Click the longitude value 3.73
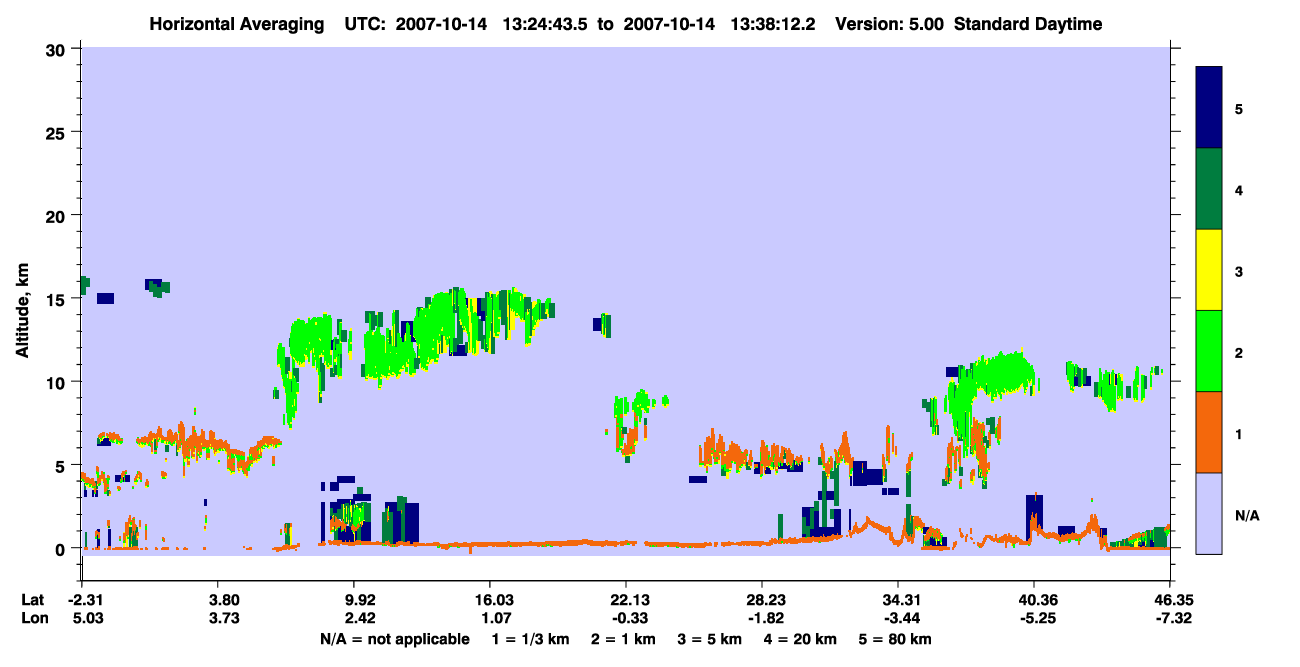1300x667 pixels. (x=224, y=619)
